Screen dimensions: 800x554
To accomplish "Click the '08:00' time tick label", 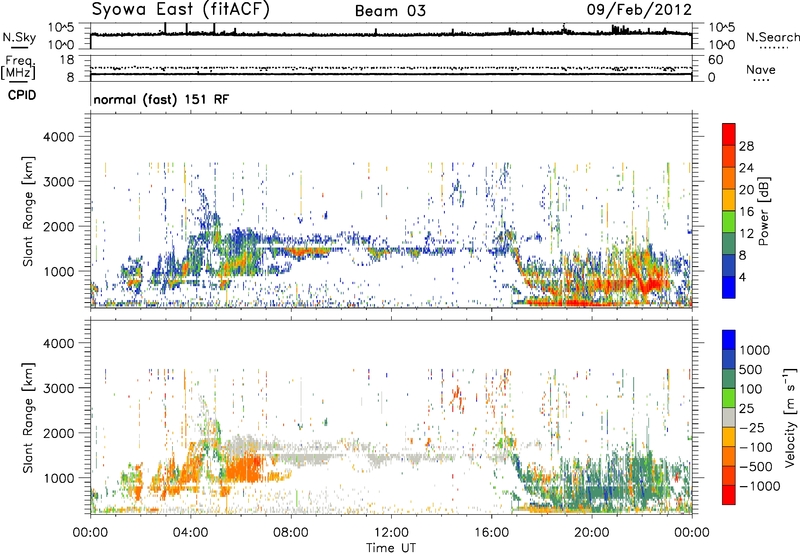I will coord(291,533).
